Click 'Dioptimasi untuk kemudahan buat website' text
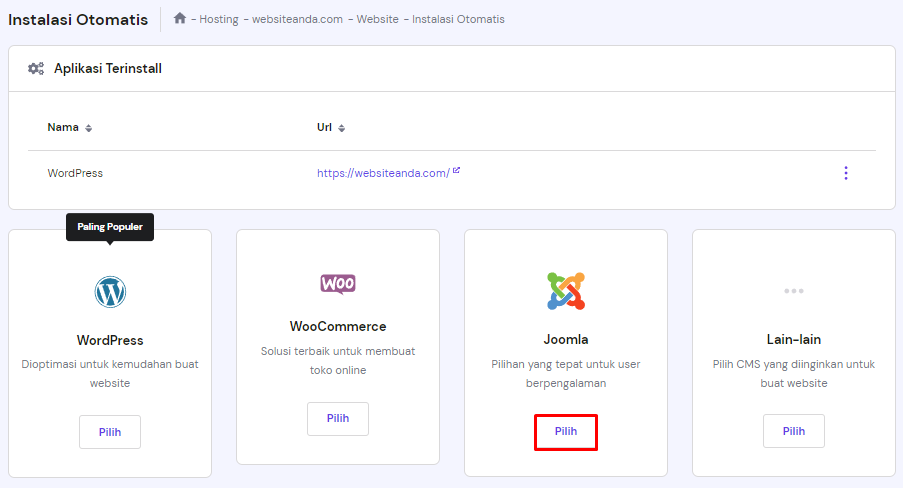 coord(110,373)
